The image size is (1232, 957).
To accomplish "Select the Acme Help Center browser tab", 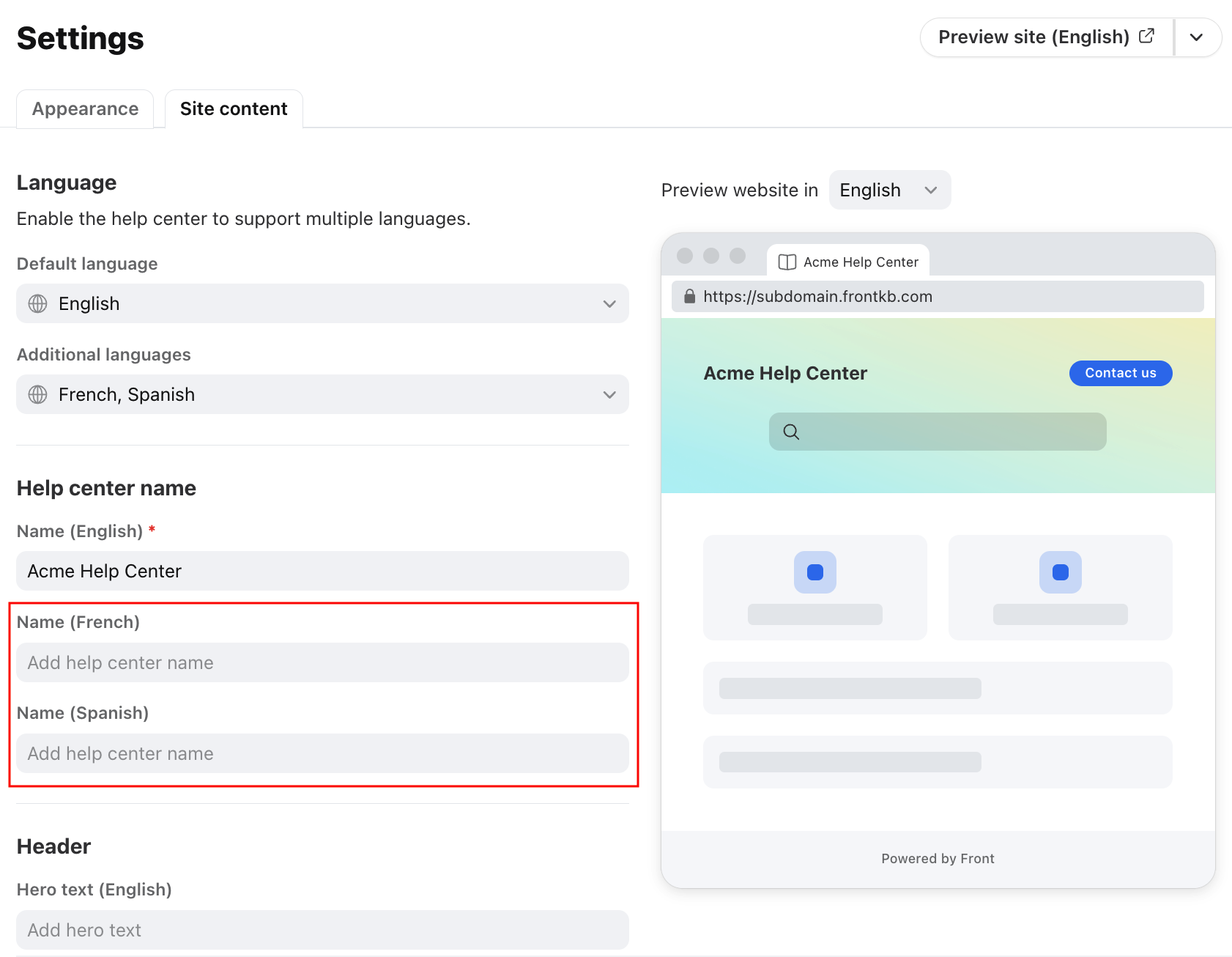I will tap(848, 262).
